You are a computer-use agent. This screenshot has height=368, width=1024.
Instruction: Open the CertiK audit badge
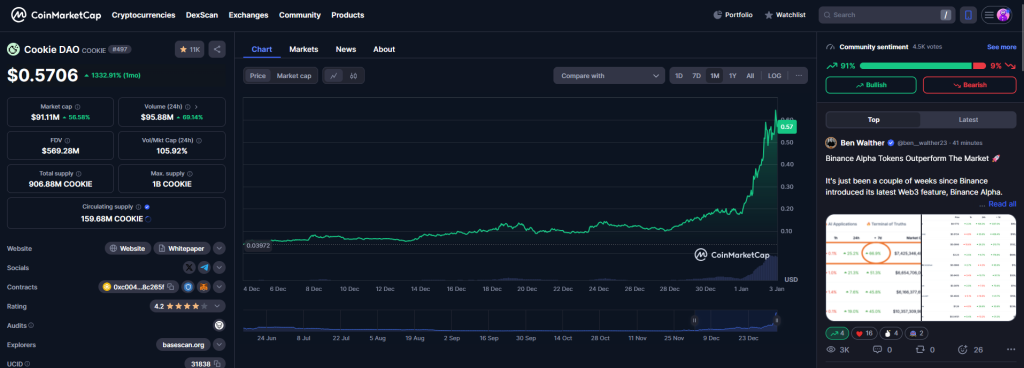pos(219,325)
